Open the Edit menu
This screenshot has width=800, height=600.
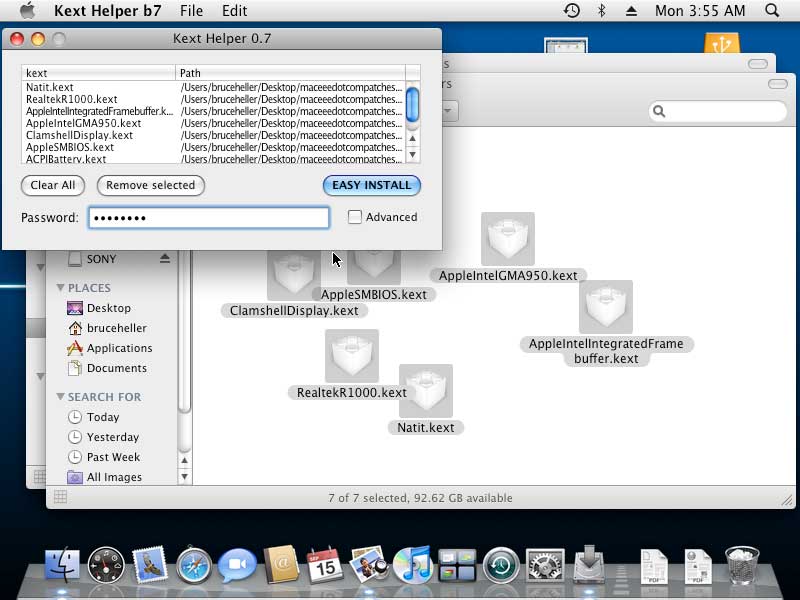[x=234, y=11]
